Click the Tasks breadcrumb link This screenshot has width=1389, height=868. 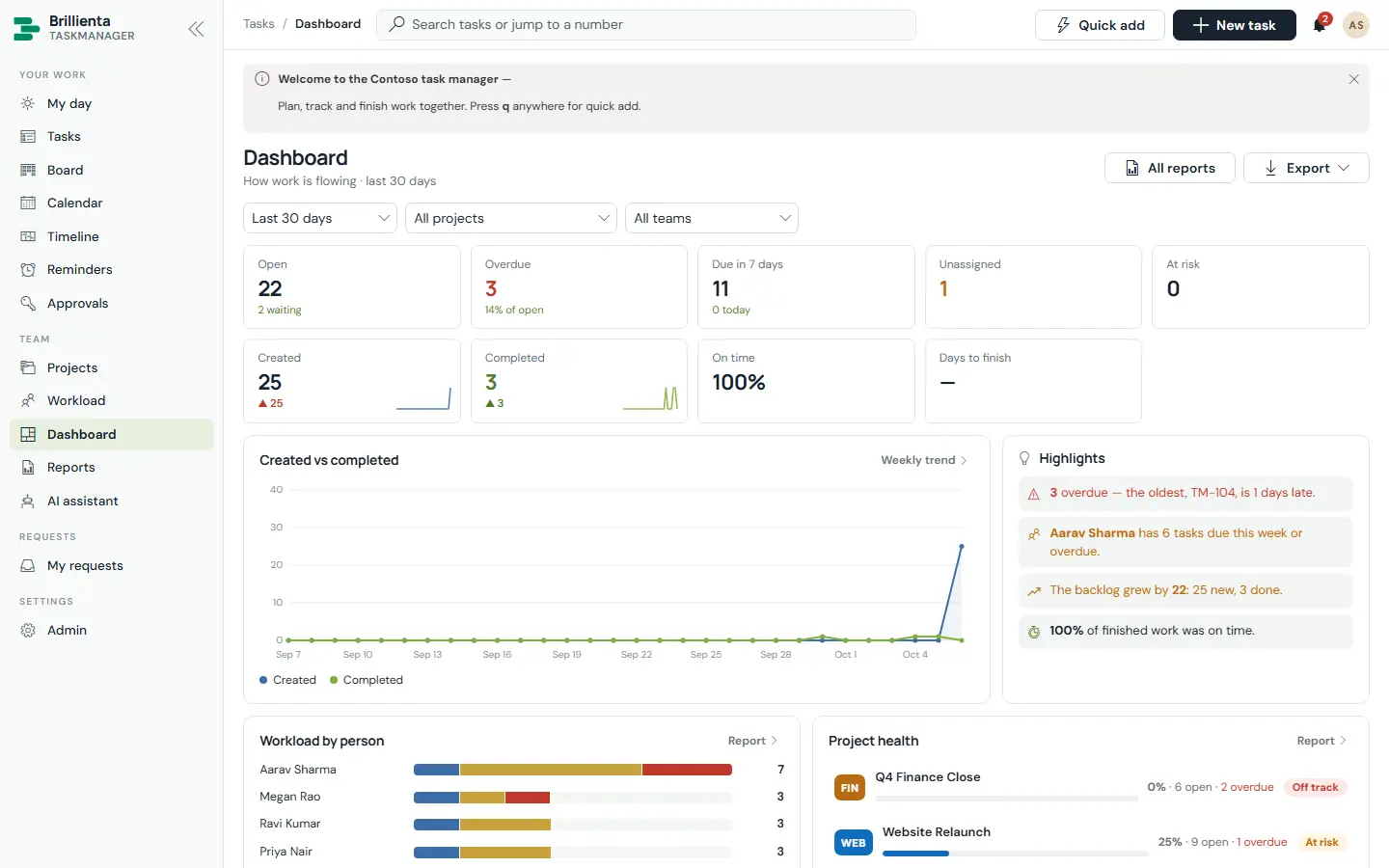pyautogui.click(x=259, y=24)
